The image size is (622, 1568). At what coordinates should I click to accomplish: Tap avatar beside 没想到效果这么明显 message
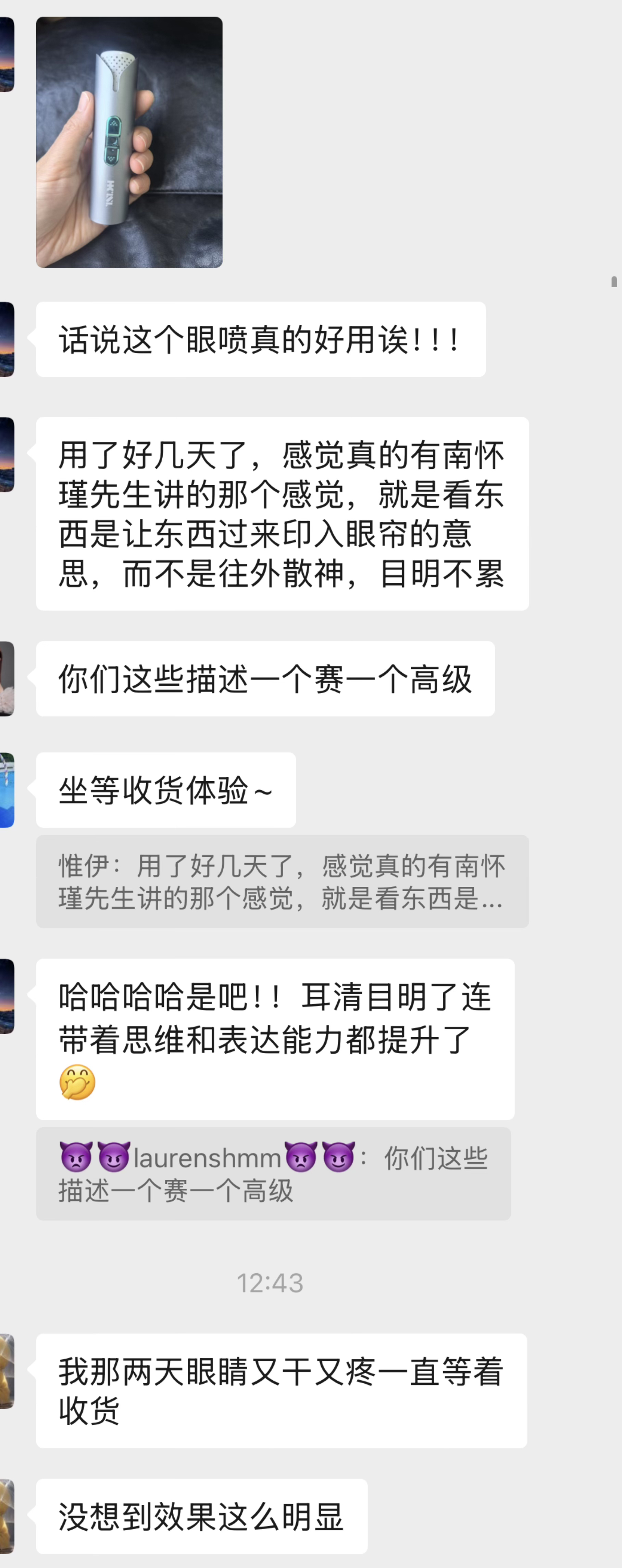7,1516
